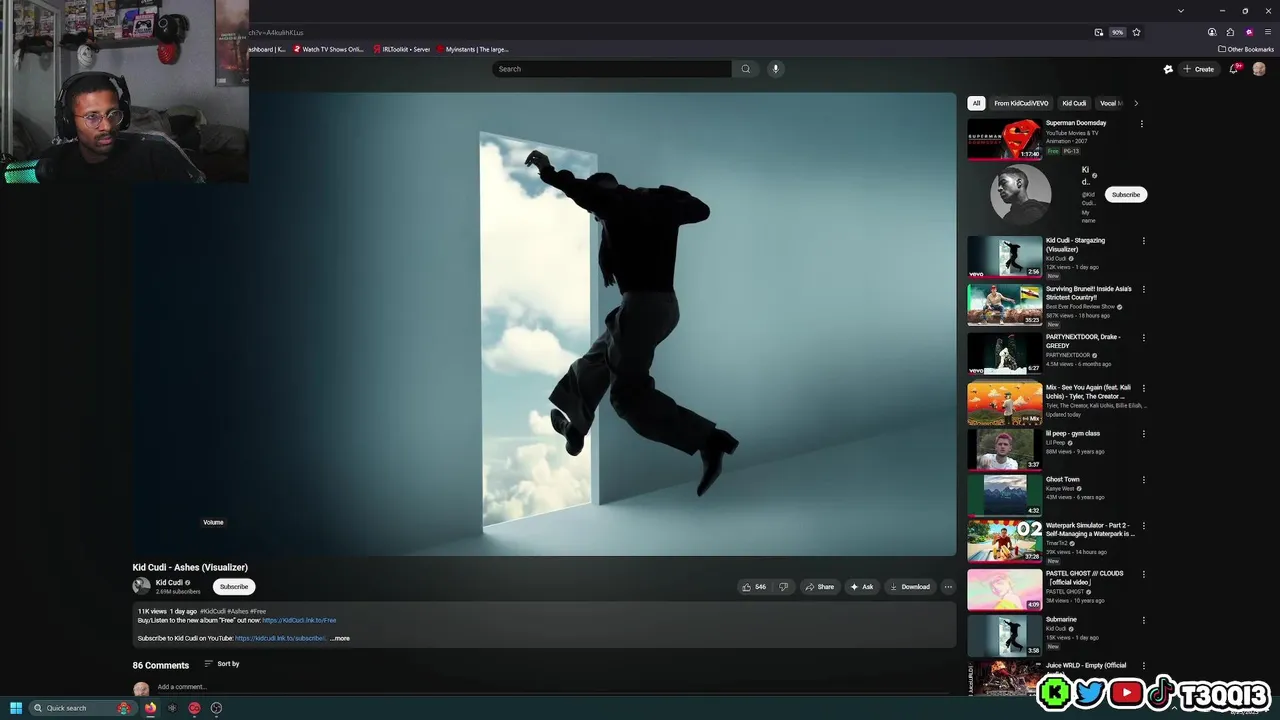
Task: Open the KidCudi.lnk.to/Free link
Action: (299, 620)
